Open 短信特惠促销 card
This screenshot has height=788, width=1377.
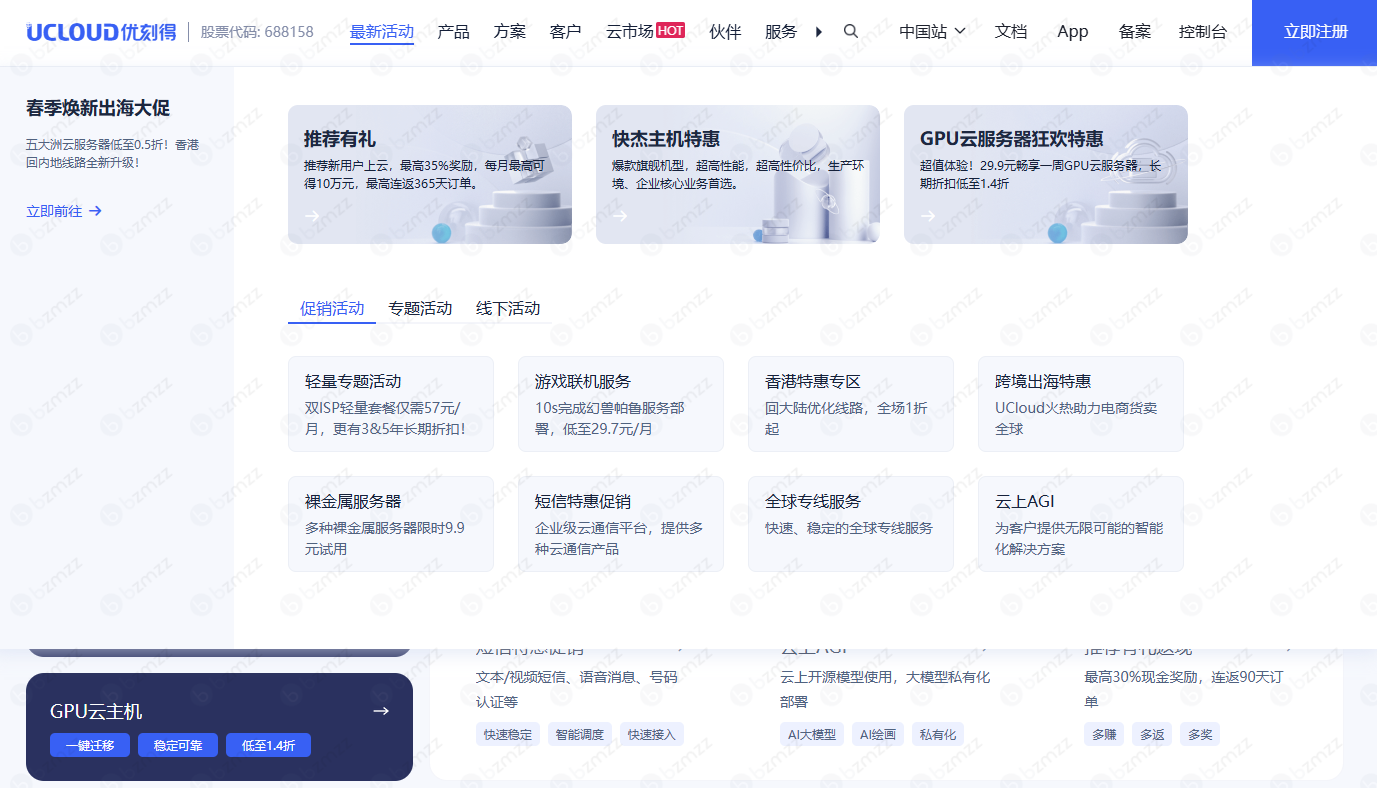621,524
